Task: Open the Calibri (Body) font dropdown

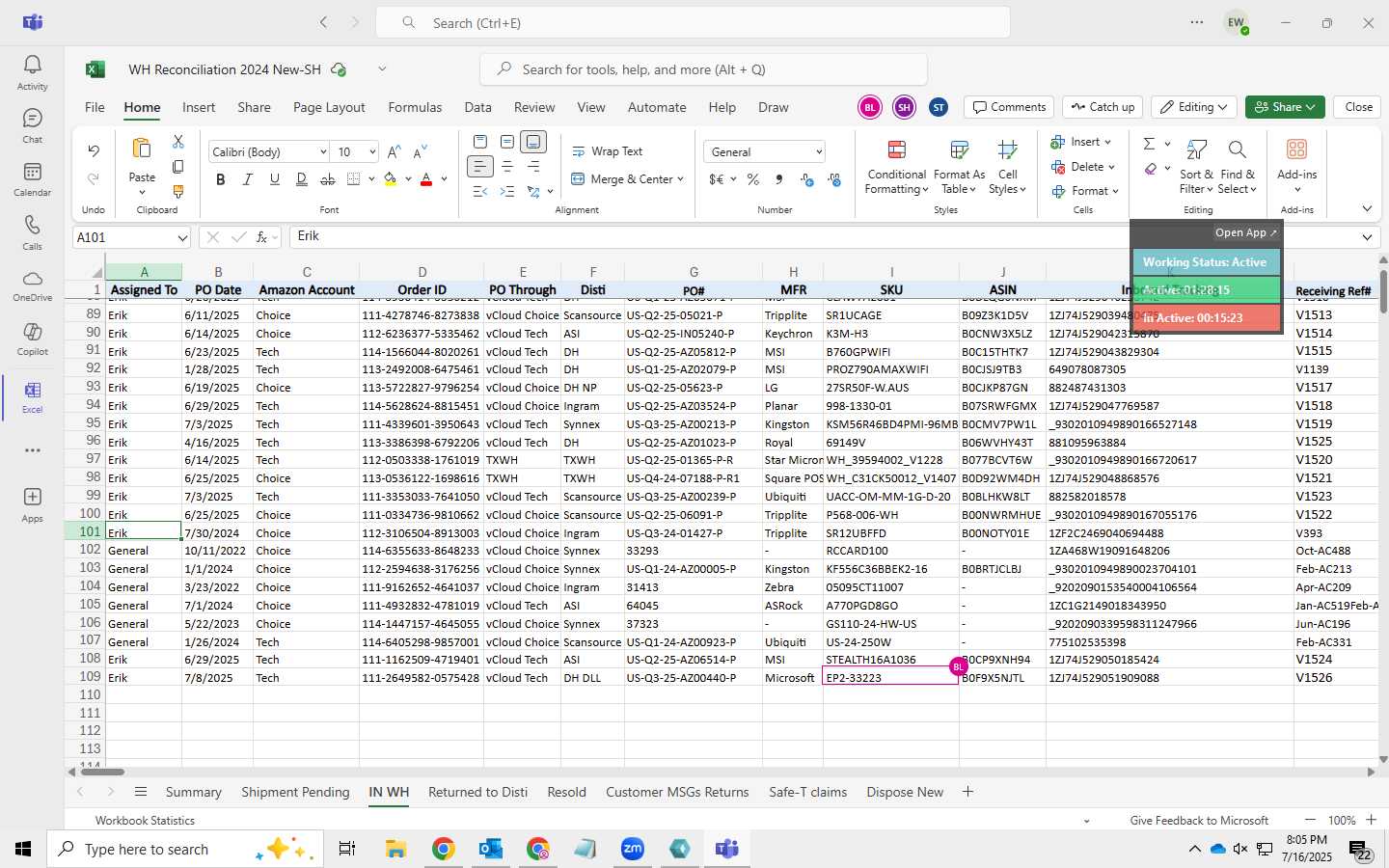Action: [x=323, y=152]
